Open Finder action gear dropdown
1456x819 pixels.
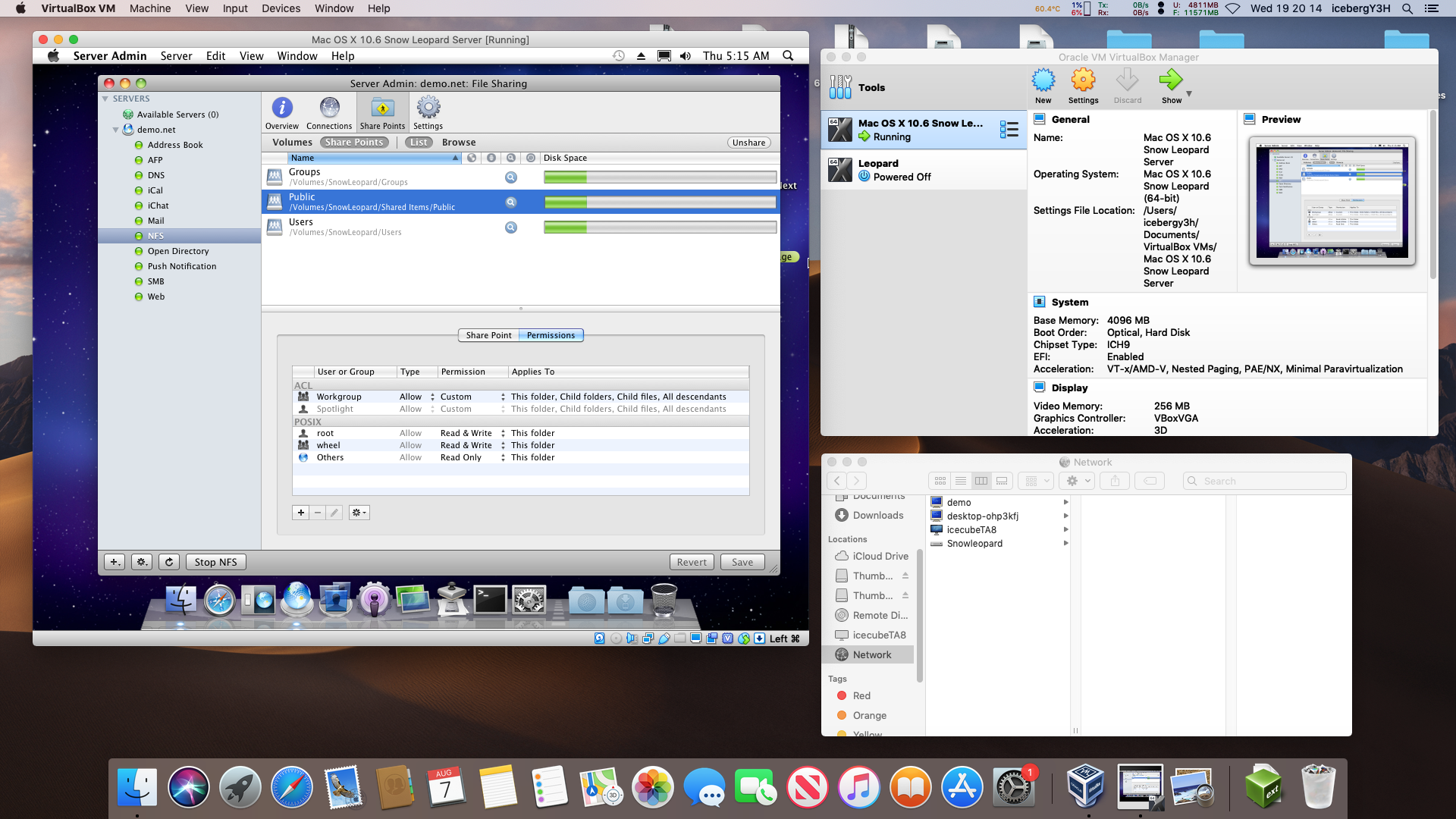pos(1078,481)
